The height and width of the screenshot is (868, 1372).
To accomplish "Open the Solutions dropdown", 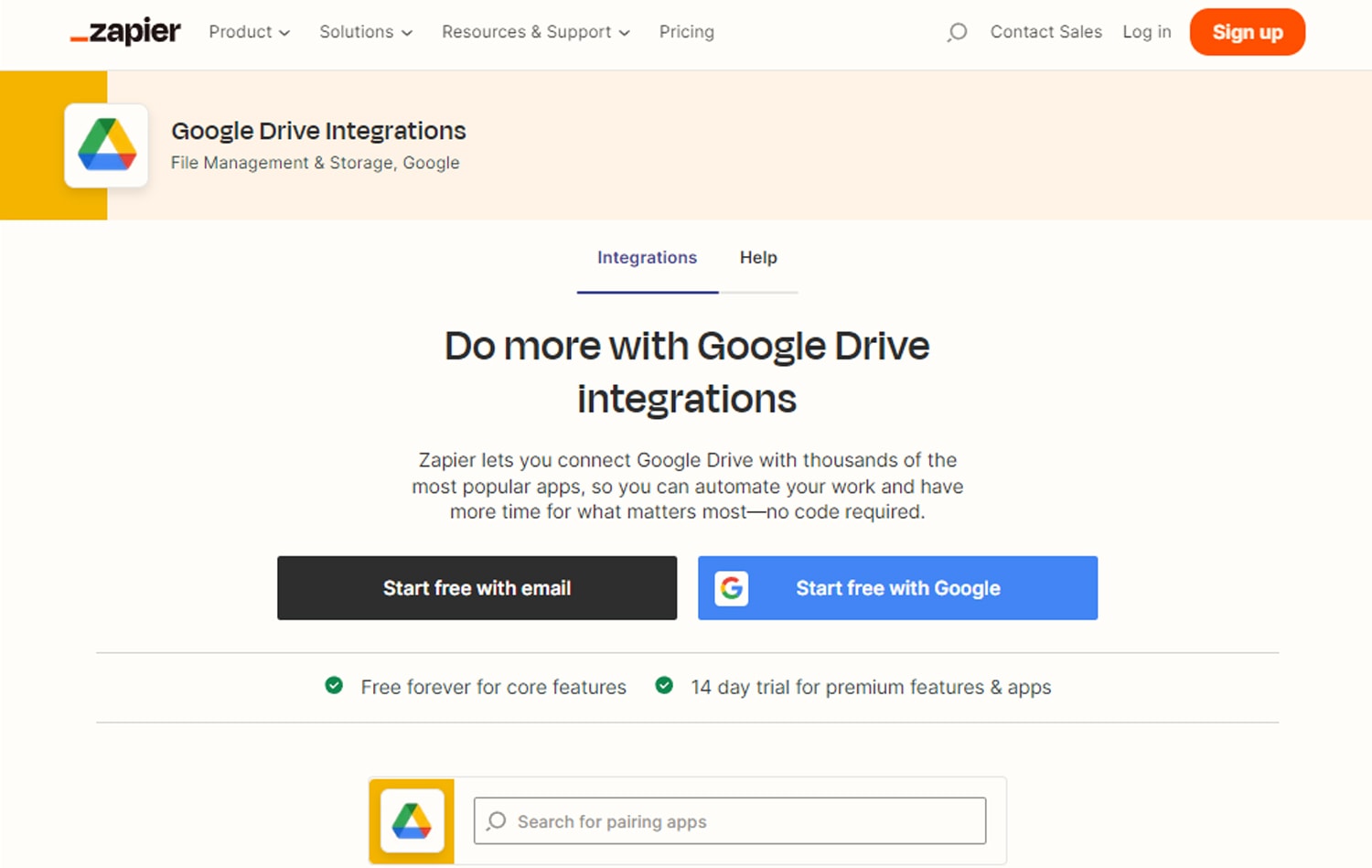I will (364, 32).
